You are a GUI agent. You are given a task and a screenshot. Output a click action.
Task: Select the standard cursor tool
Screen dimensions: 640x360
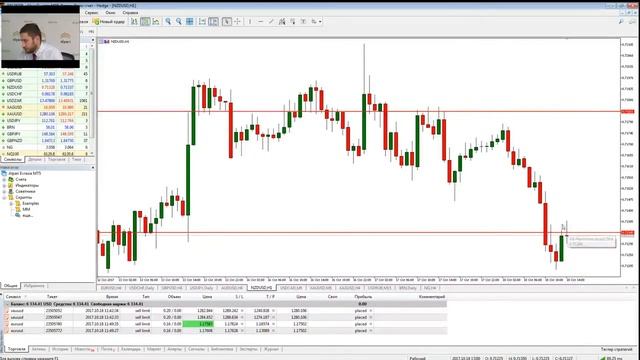tap(227, 21)
